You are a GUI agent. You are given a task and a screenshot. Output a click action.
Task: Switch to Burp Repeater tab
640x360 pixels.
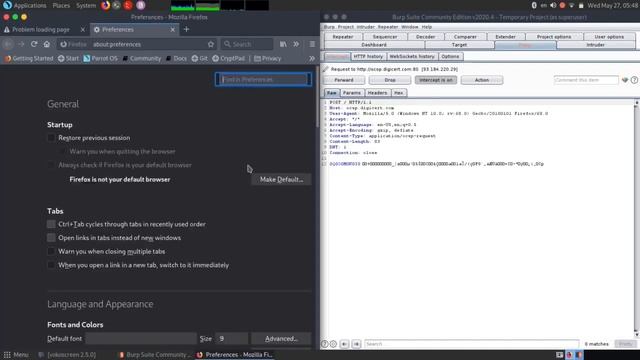tap(343, 37)
